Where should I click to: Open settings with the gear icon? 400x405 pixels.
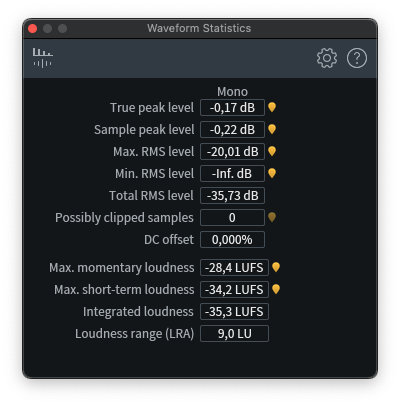tap(327, 58)
